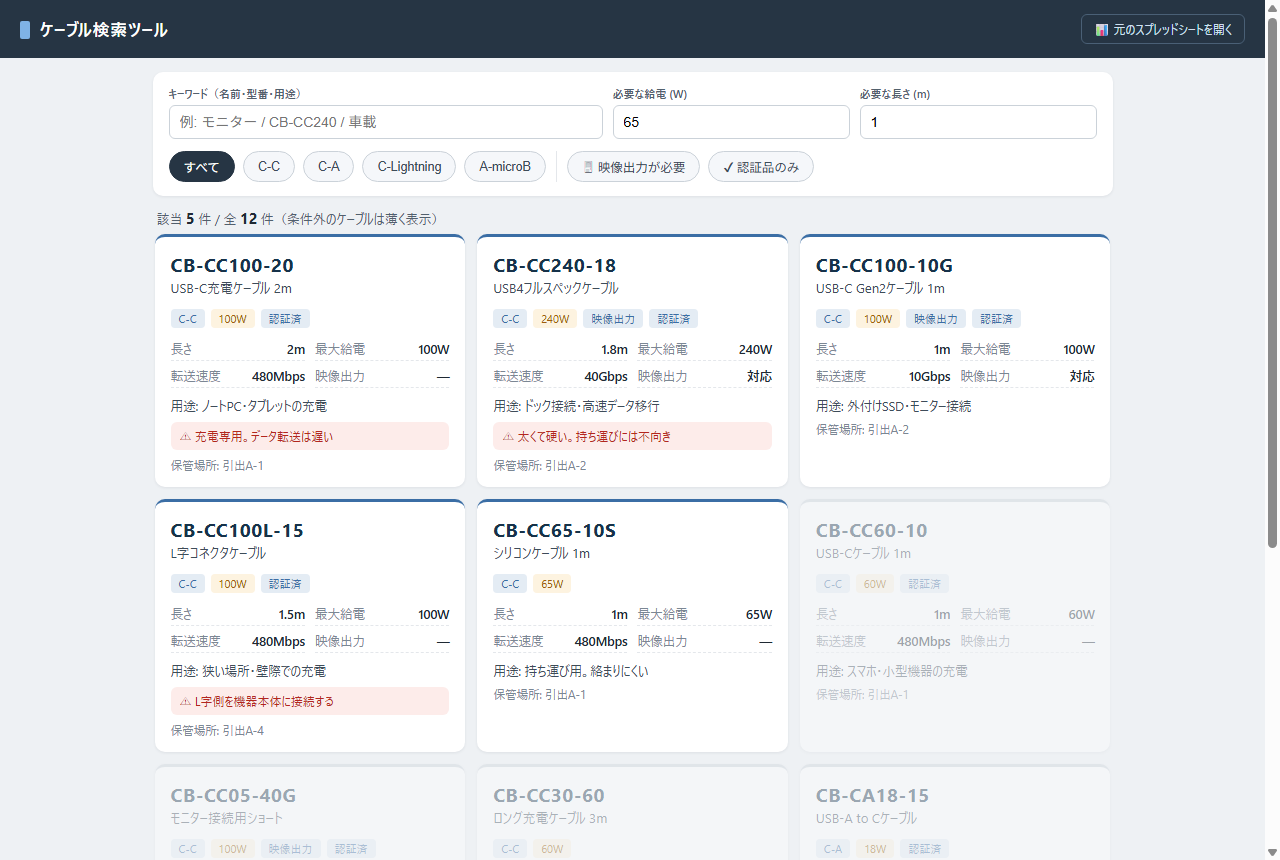Click the 必要な給電 (W) input

click(x=731, y=122)
